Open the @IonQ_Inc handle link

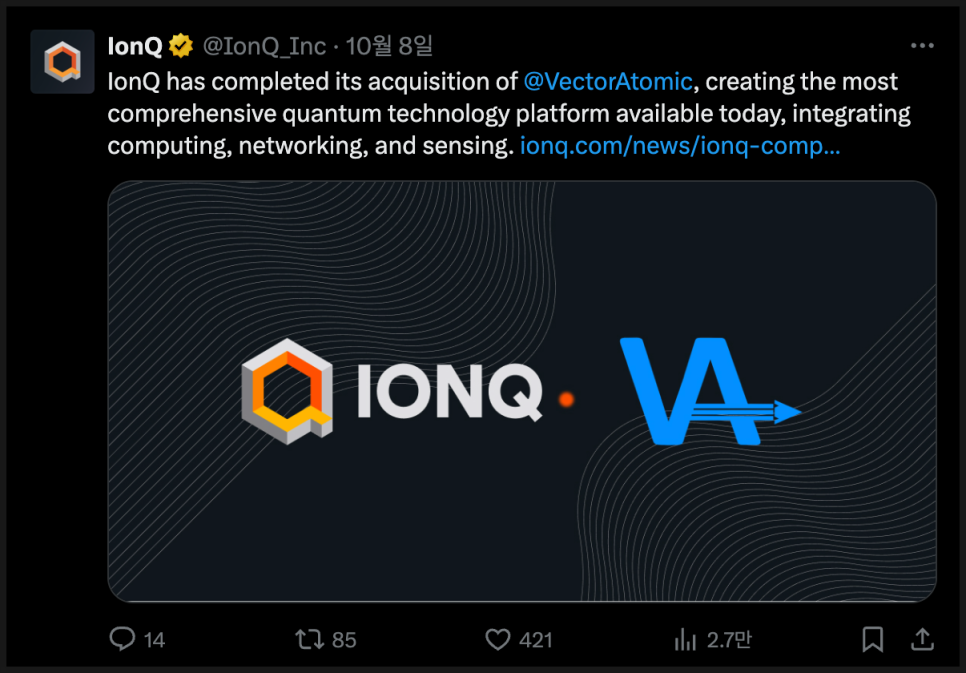(264, 46)
